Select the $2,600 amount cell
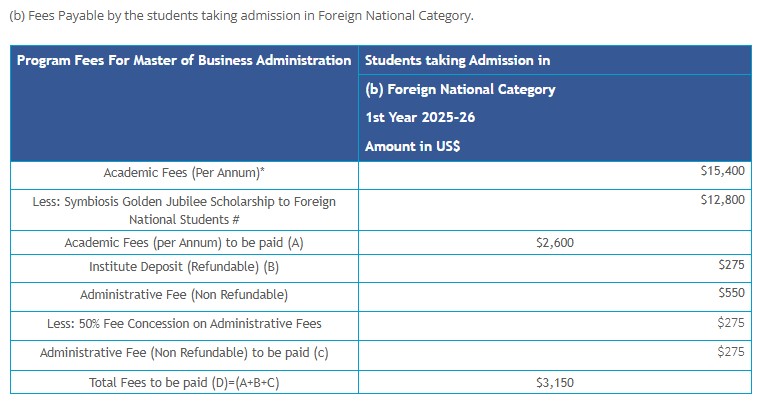 (555, 243)
